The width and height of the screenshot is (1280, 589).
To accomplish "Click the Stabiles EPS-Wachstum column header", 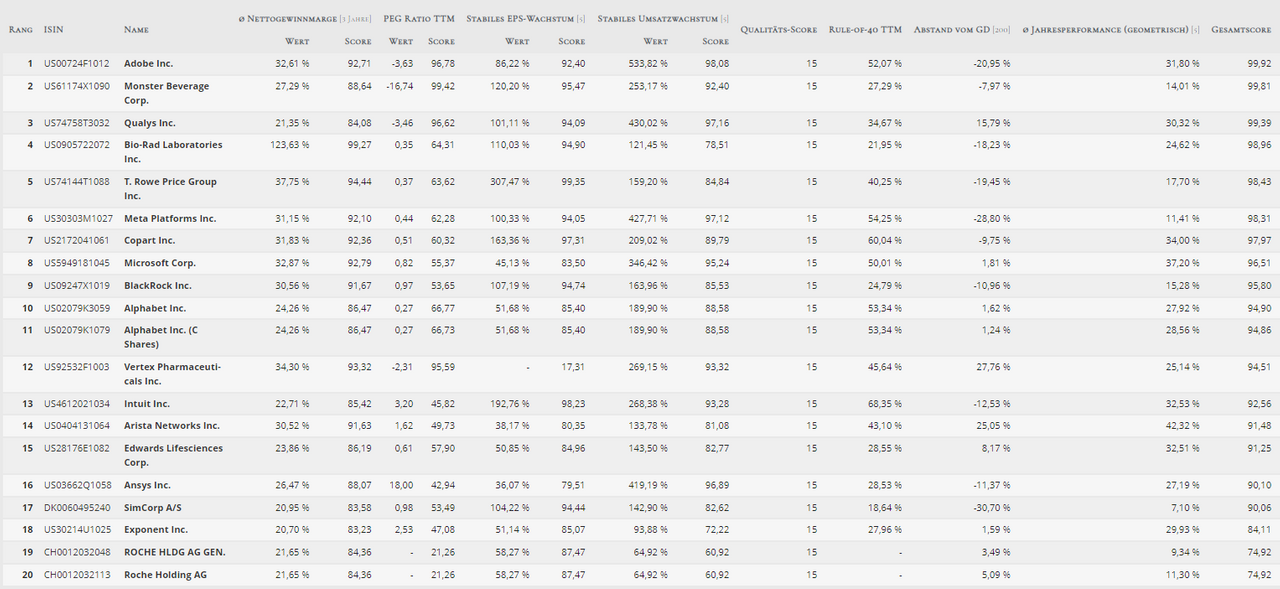I will coord(526,19).
